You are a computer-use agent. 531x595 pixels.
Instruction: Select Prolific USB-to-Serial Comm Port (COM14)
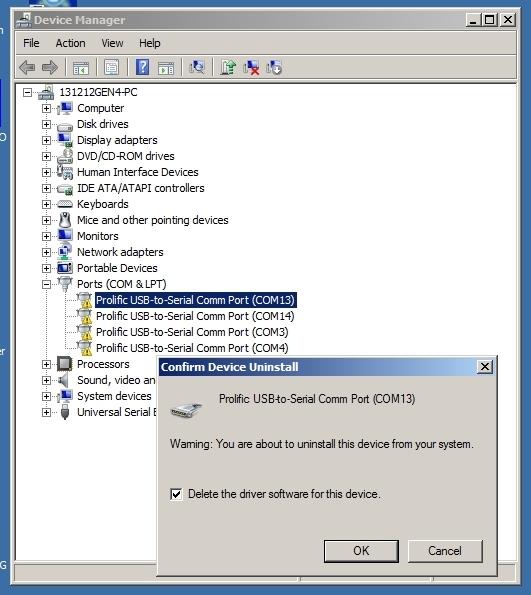(195, 316)
